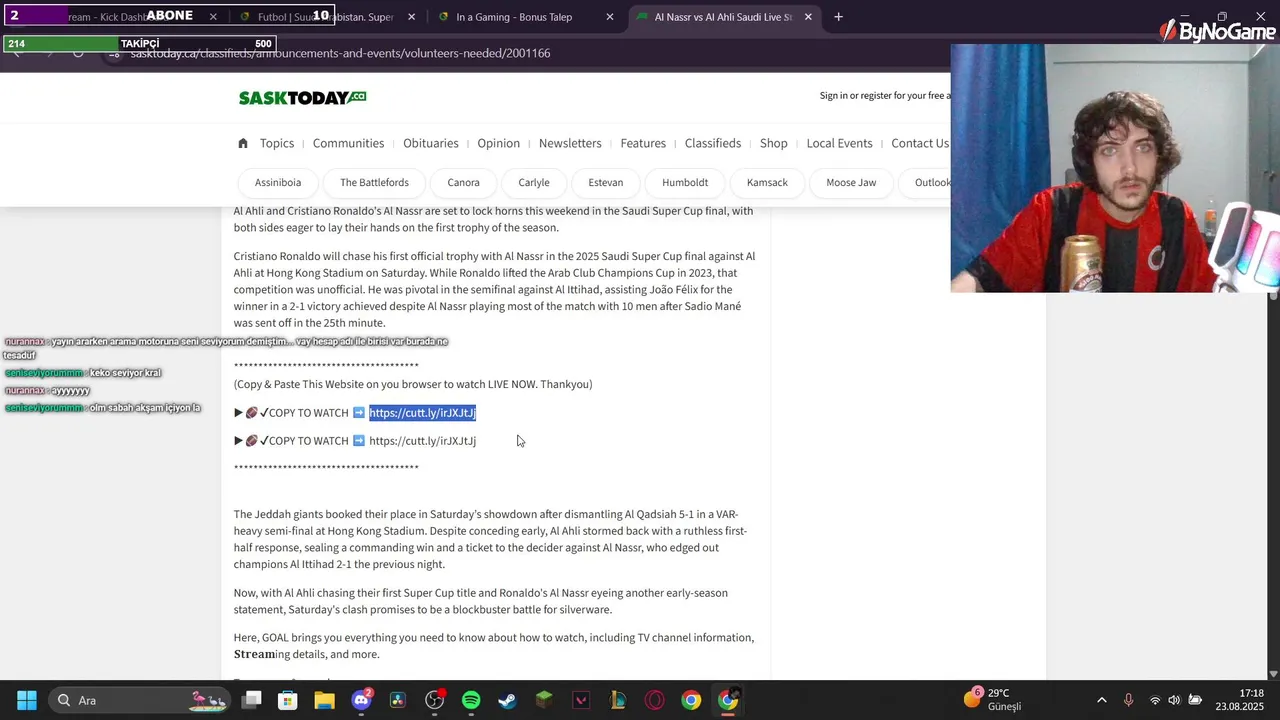
Task: Open the Classifieds menu
Action: tap(713, 143)
